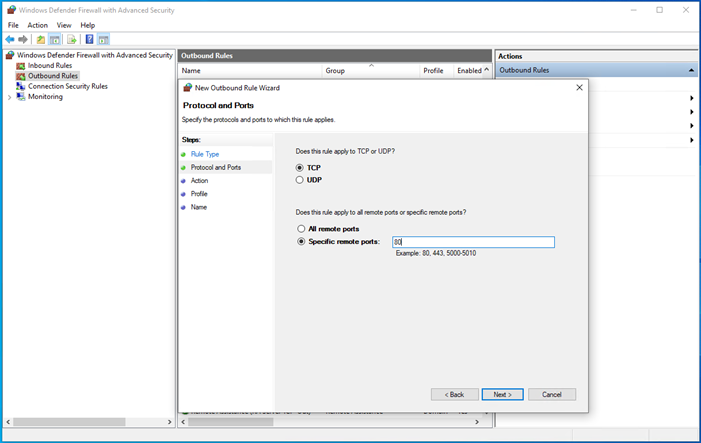Image resolution: width=701 pixels, height=443 pixels.
Task: Click the Actions pane header
Action: [596, 56]
